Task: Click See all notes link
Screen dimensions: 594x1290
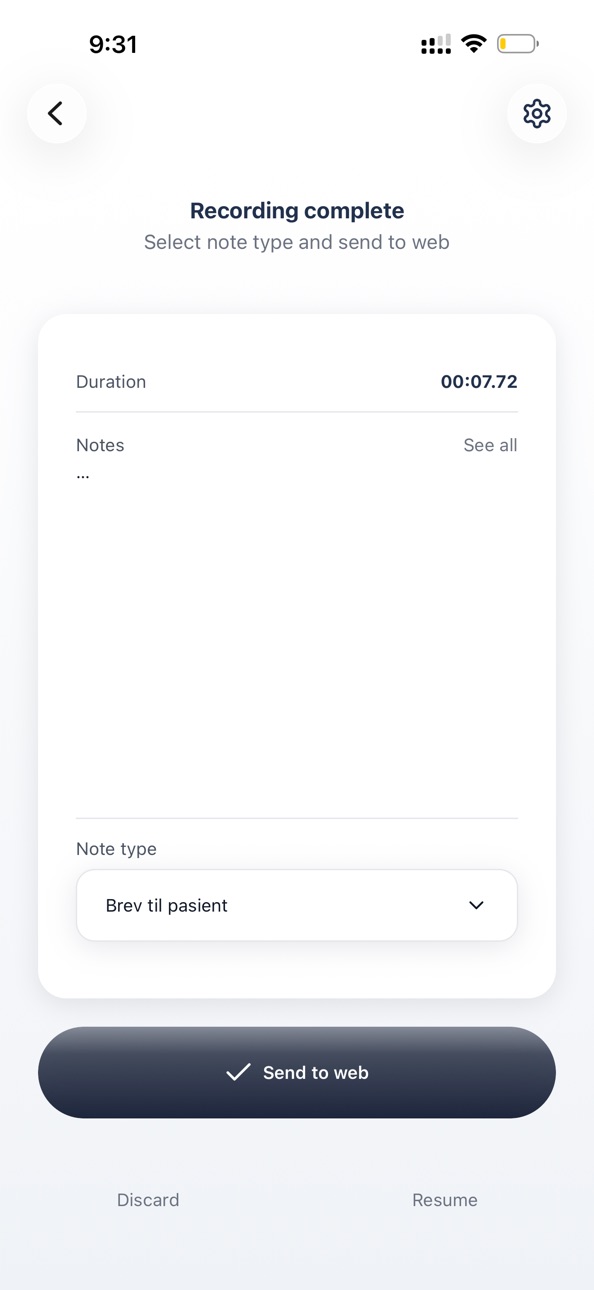Action: click(490, 445)
